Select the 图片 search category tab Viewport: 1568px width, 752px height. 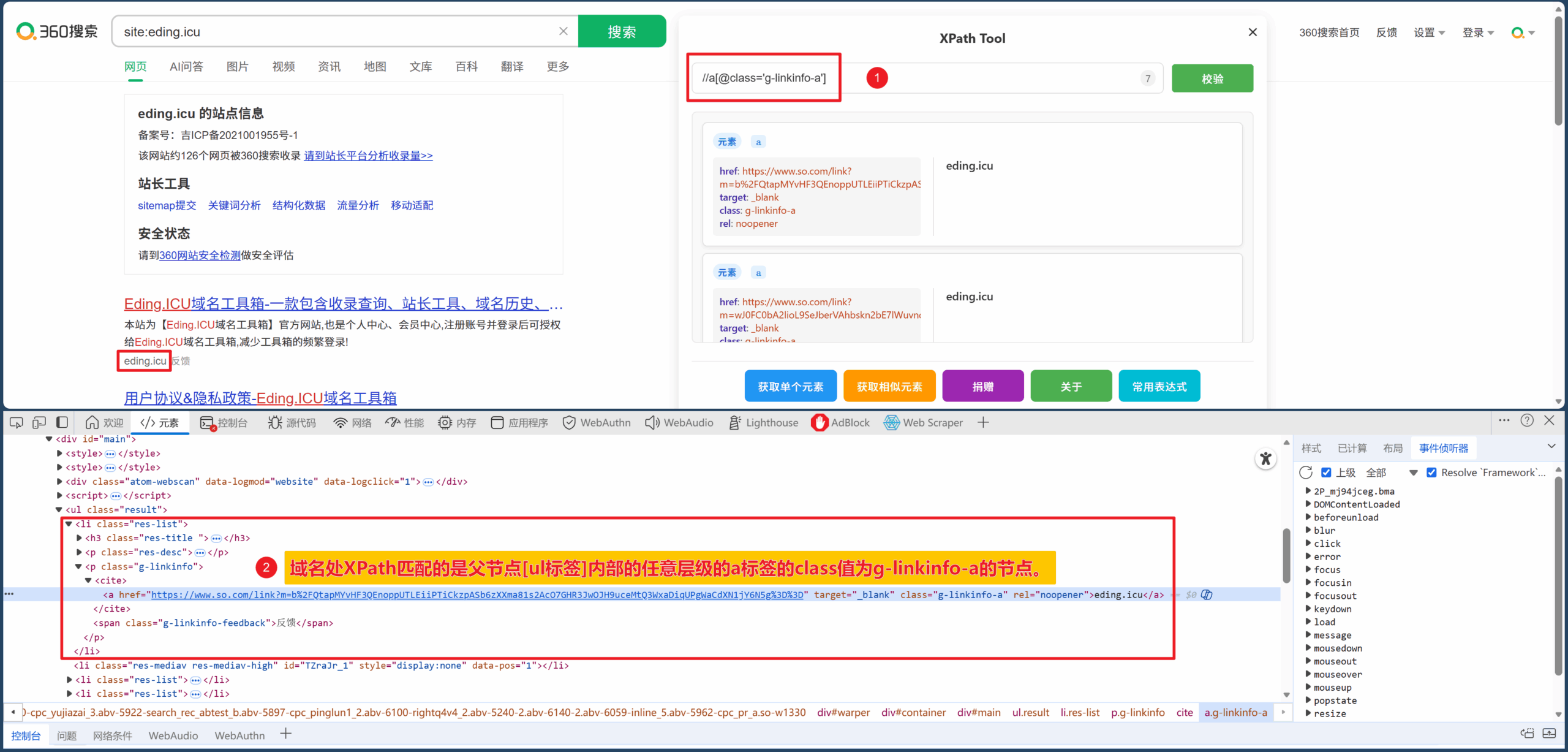point(237,66)
